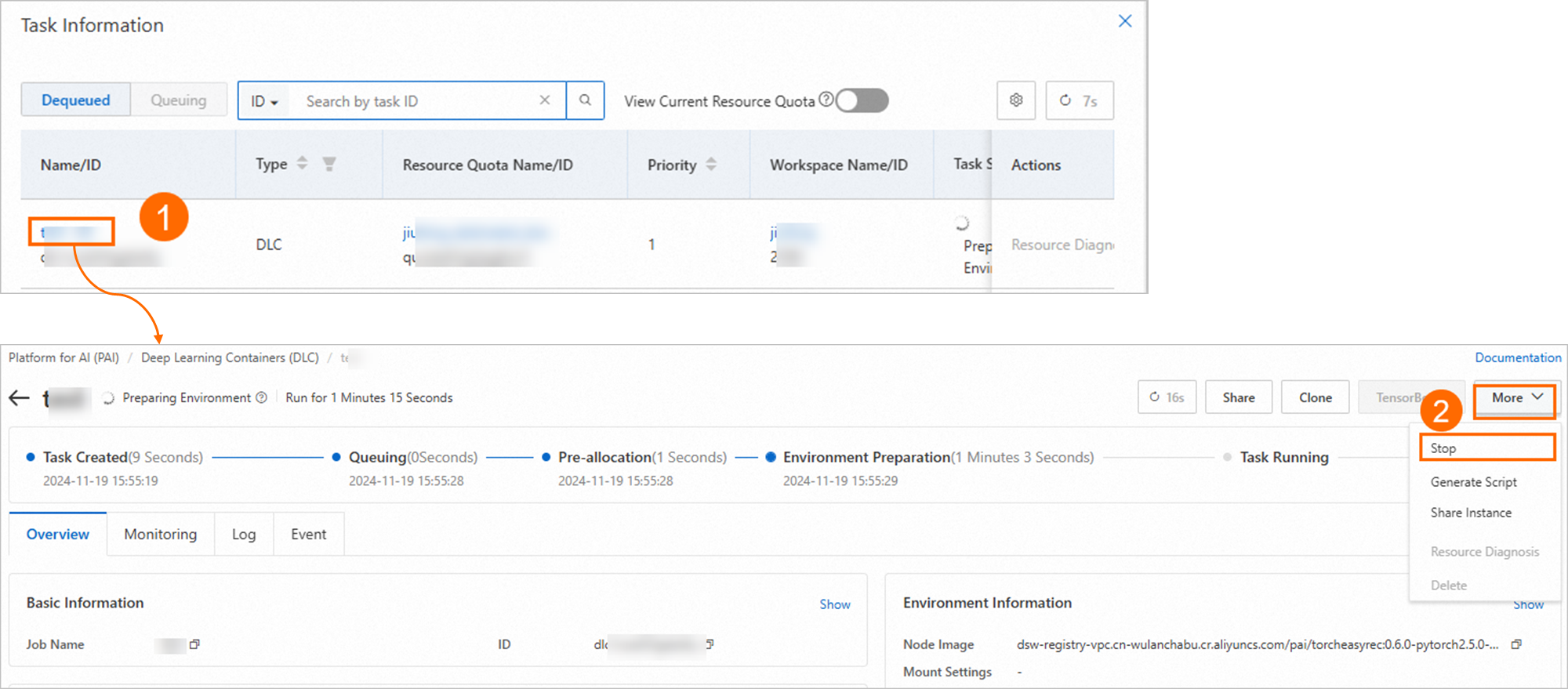Select Share Instance menu item
The image size is (1568, 689).
pos(1472,513)
